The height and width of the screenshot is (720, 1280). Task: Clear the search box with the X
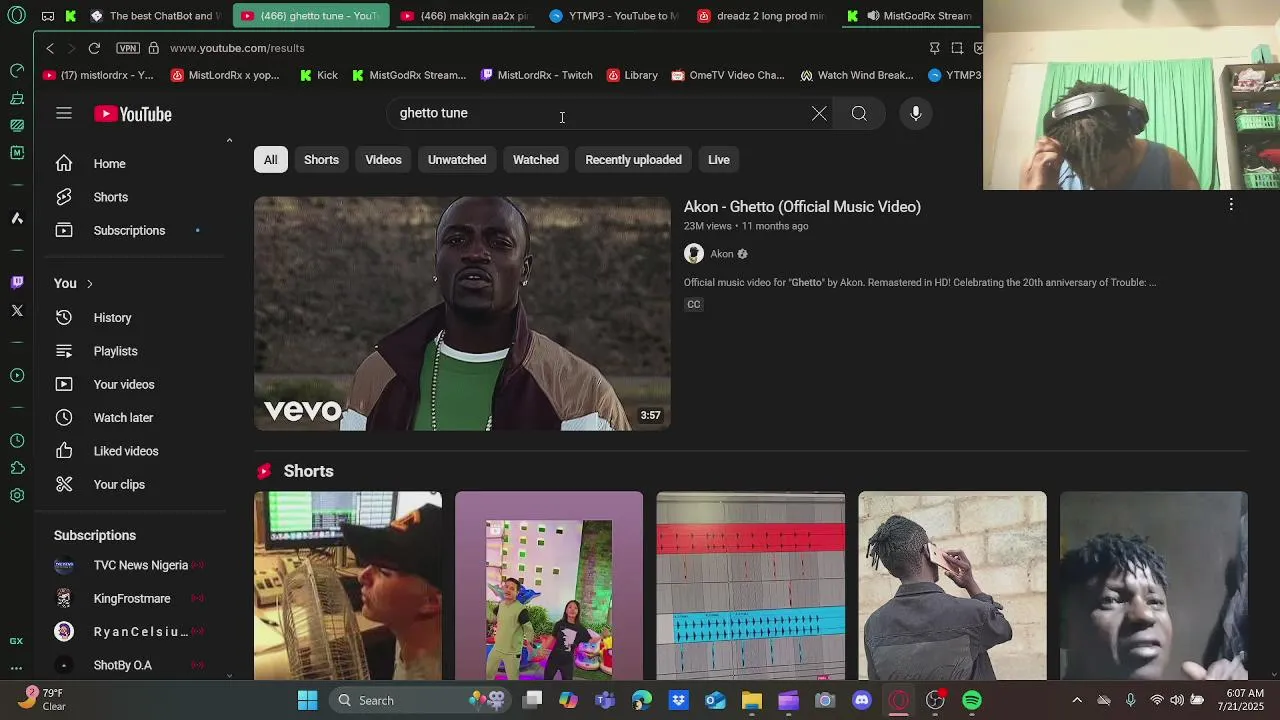point(819,113)
